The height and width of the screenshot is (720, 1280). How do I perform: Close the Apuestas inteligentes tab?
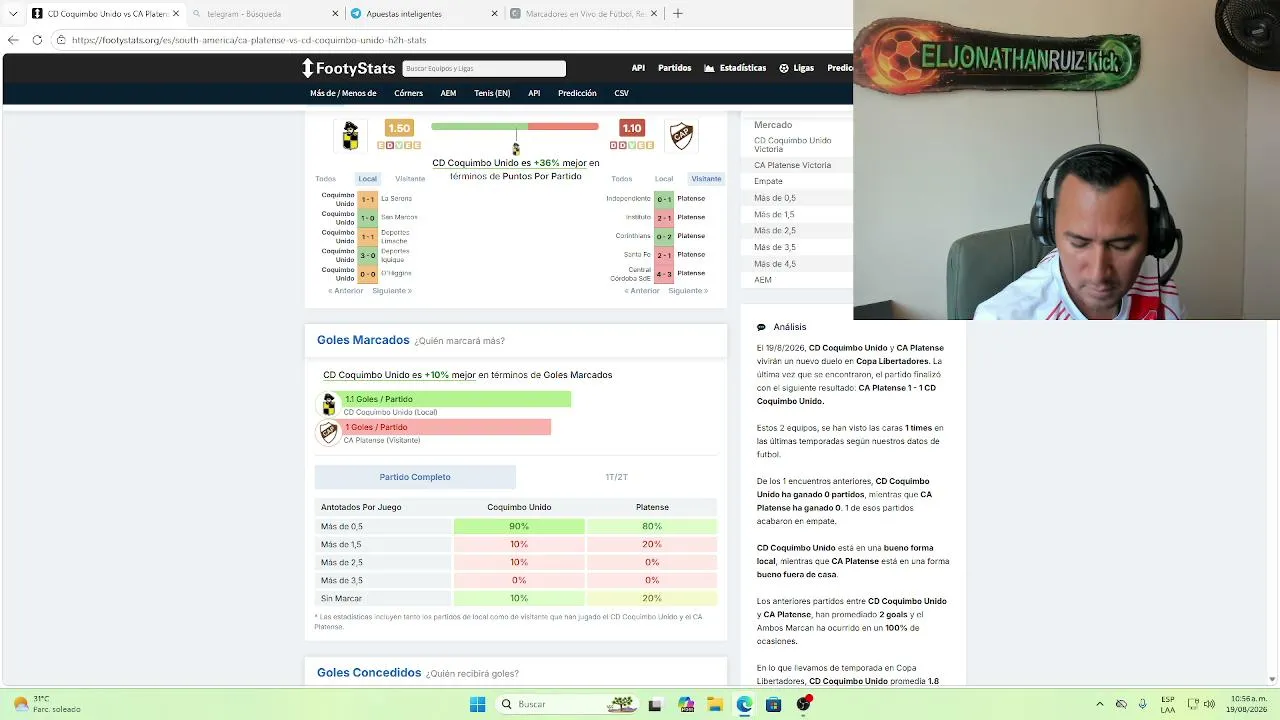(494, 14)
